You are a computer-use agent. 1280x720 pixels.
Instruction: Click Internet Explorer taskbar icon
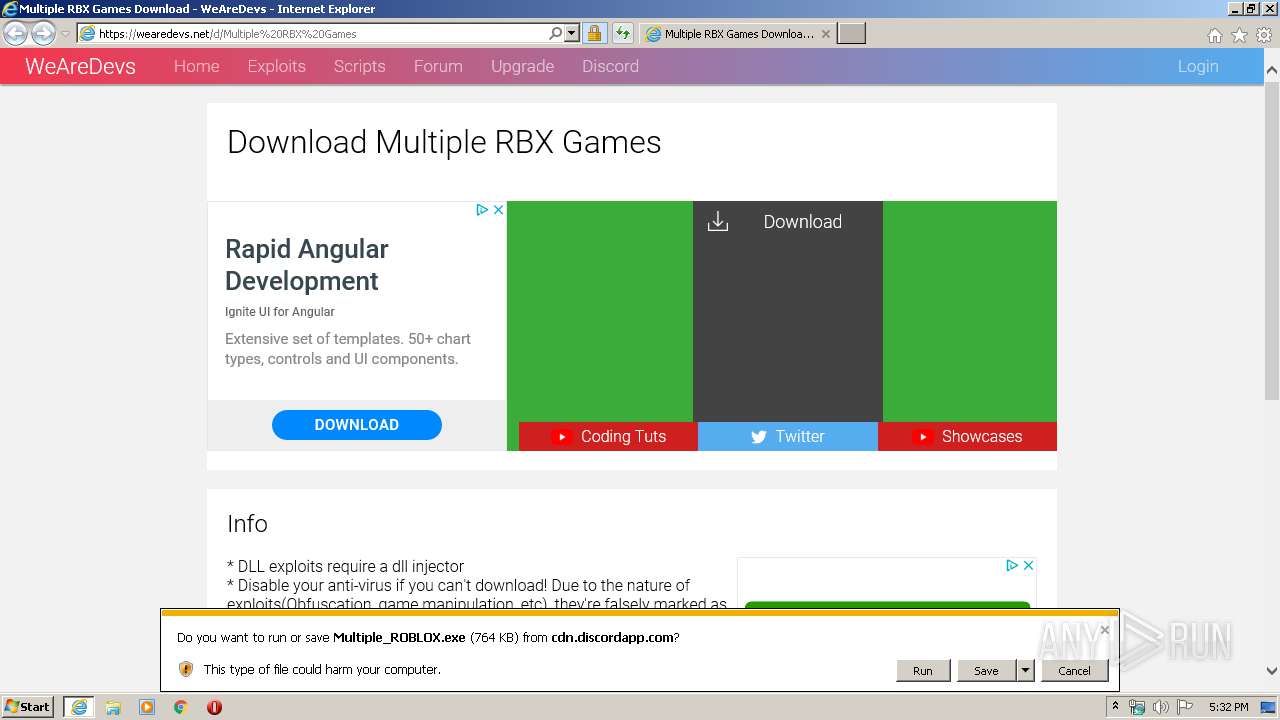79,707
